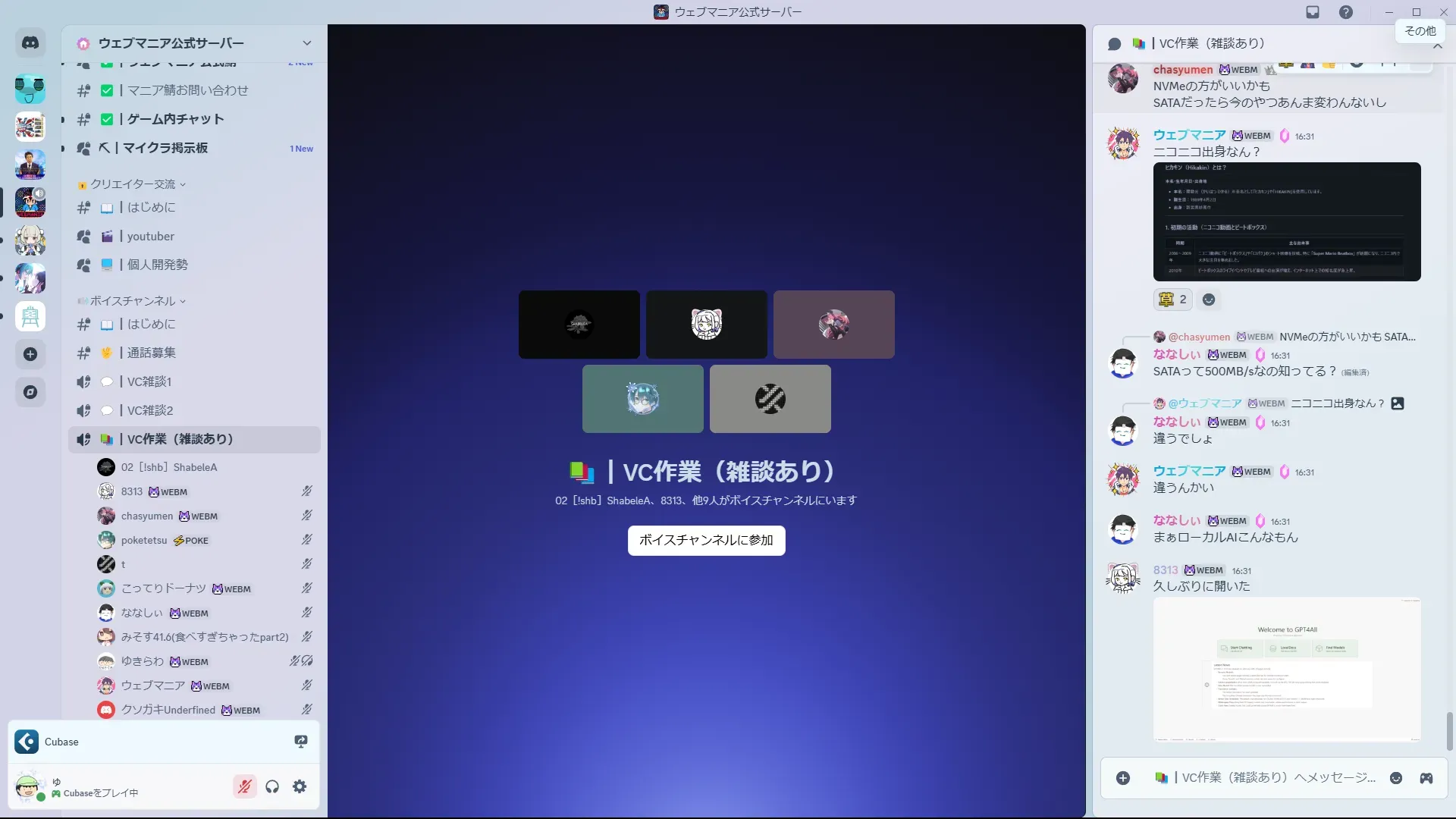Collapse the ボイスチャンネル category

click(133, 301)
